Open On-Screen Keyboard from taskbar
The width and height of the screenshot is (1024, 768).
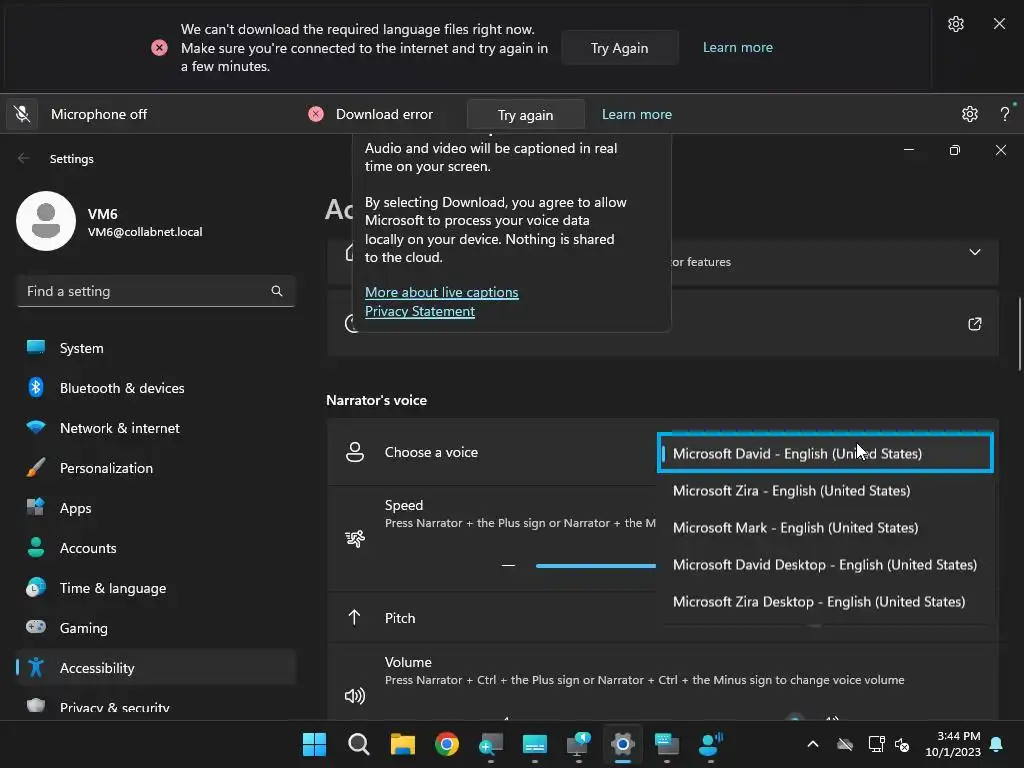click(667, 744)
